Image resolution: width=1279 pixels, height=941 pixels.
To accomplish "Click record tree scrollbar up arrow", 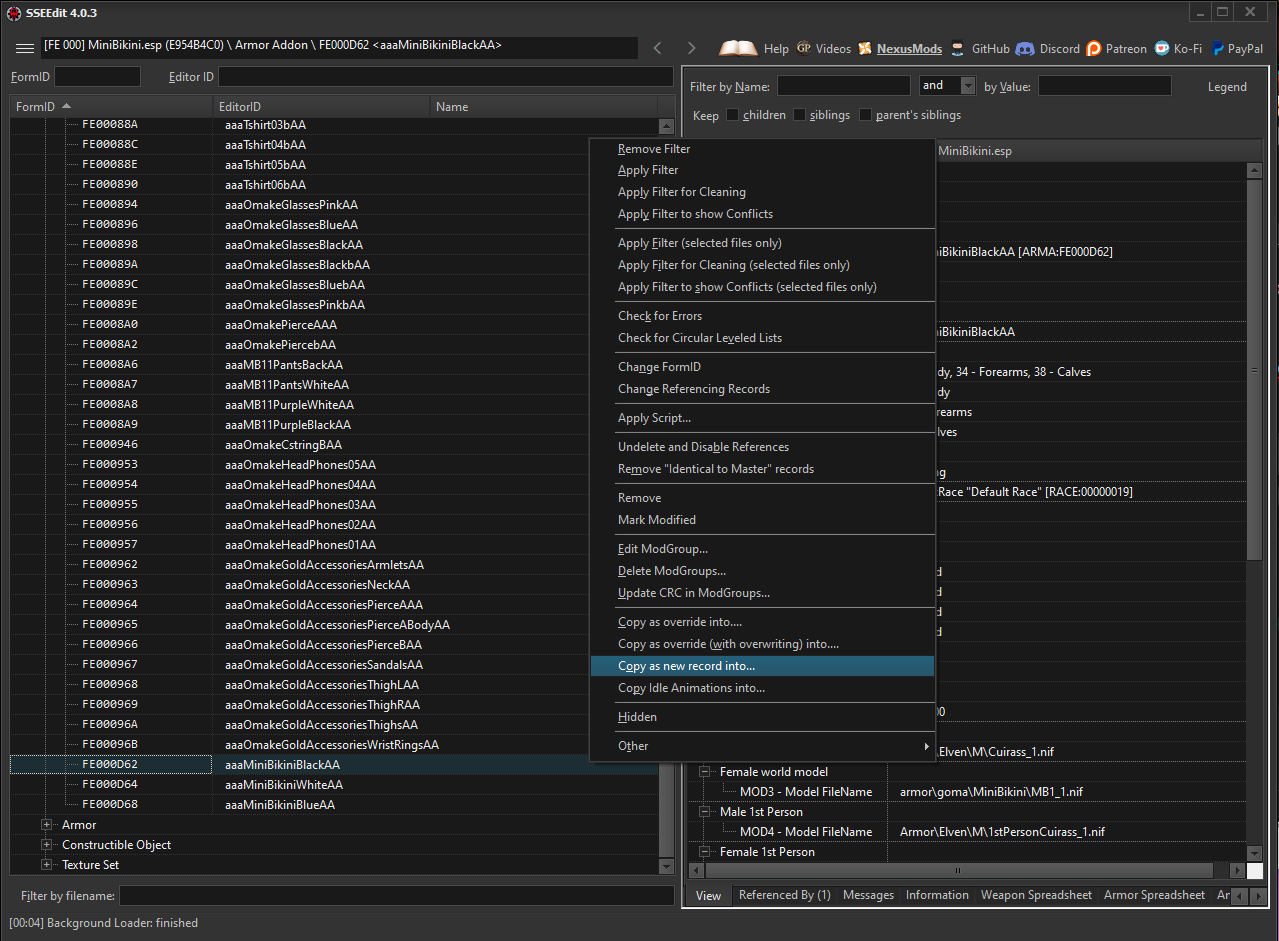I will pos(667,126).
